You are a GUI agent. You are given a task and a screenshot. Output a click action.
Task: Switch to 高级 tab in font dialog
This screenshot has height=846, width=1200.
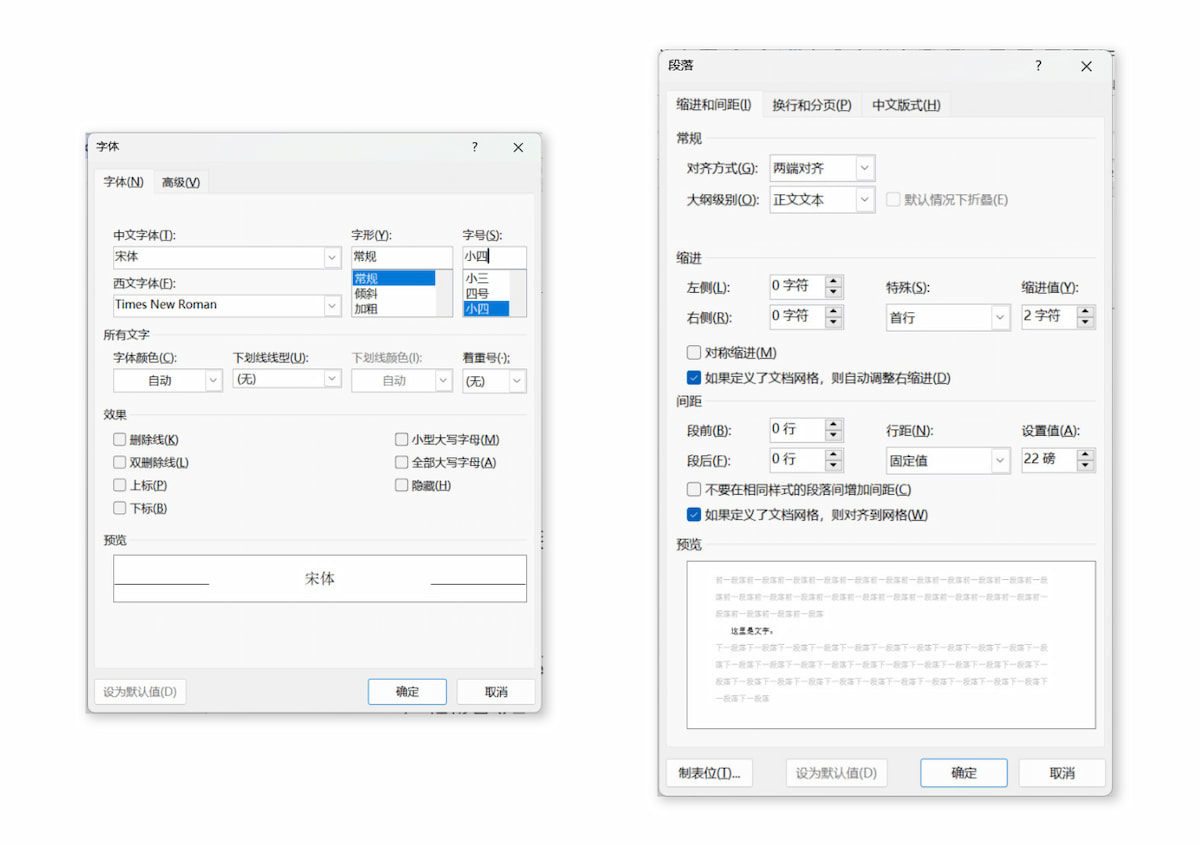(181, 182)
